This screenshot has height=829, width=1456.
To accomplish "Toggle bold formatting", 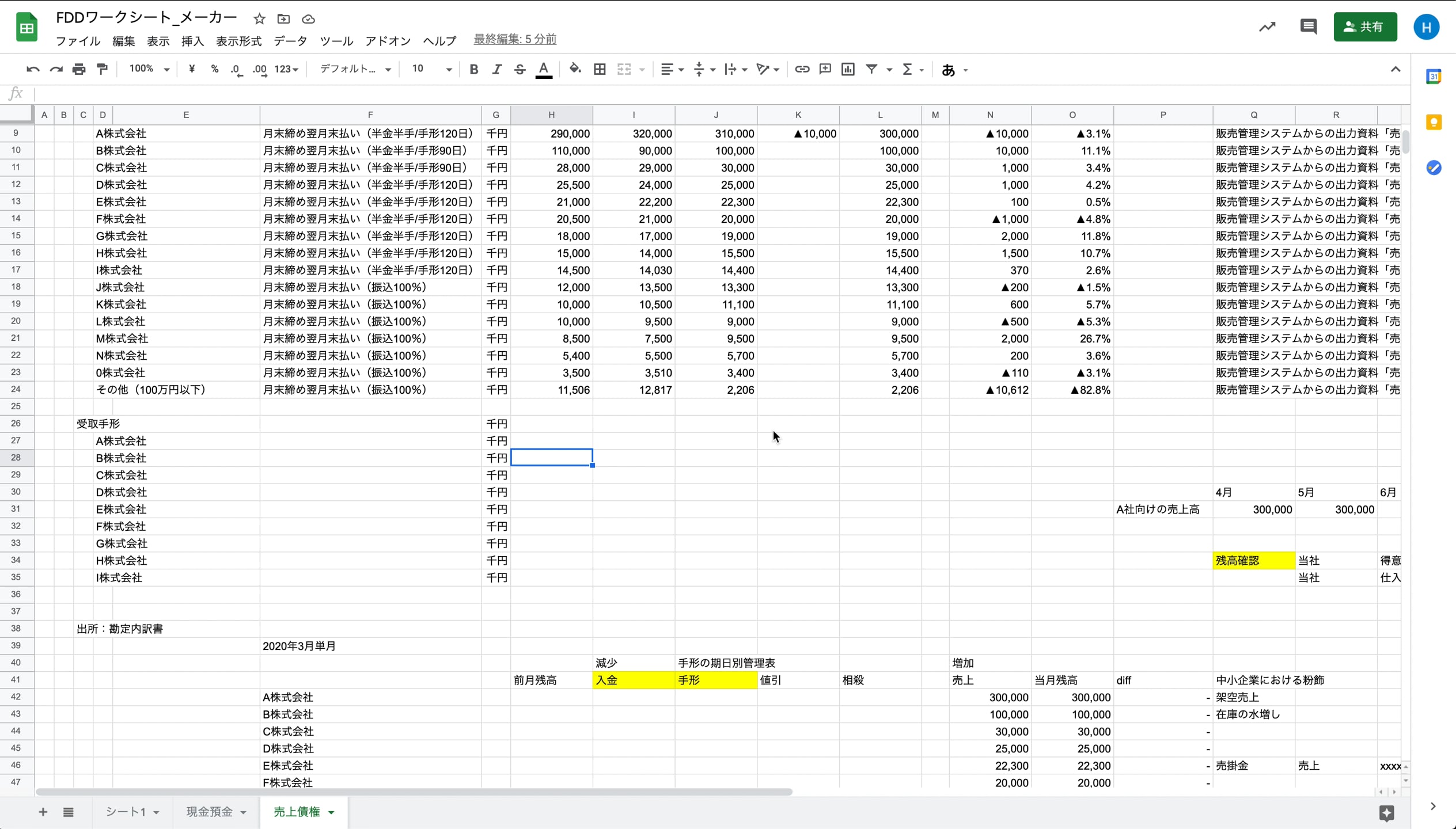I will 473,70.
